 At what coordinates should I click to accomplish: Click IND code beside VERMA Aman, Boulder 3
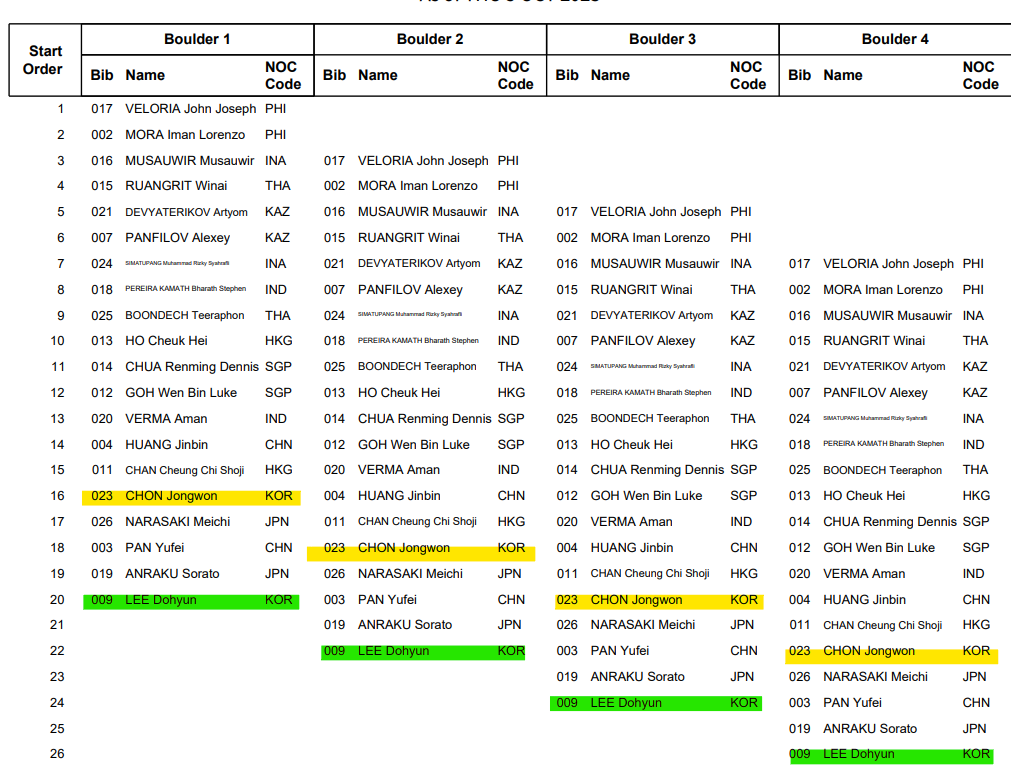741,521
